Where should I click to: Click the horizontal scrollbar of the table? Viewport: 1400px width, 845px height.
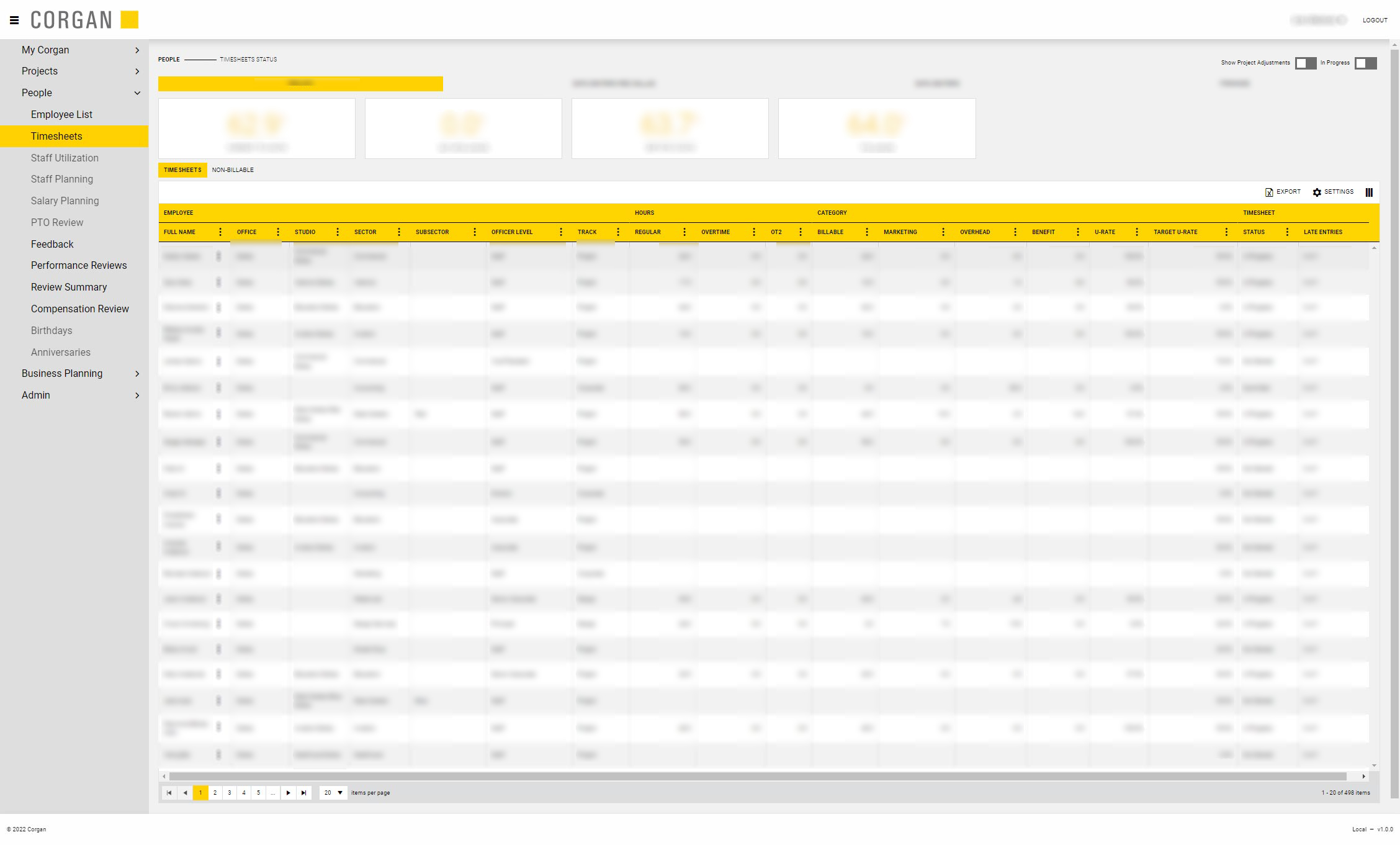tap(757, 776)
